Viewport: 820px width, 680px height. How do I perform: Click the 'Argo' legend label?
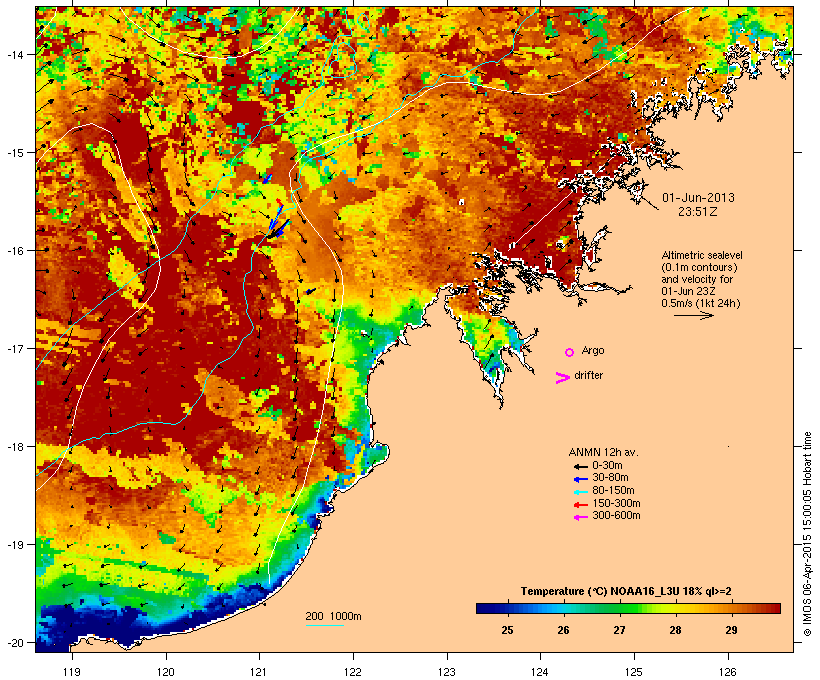pyautogui.click(x=593, y=350)
